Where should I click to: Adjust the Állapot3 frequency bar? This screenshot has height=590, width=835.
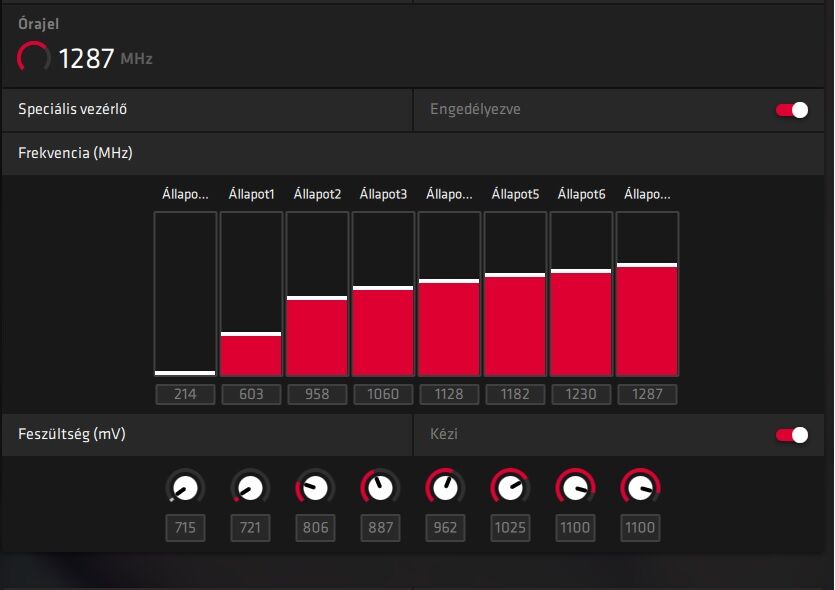tap(383, 294)
